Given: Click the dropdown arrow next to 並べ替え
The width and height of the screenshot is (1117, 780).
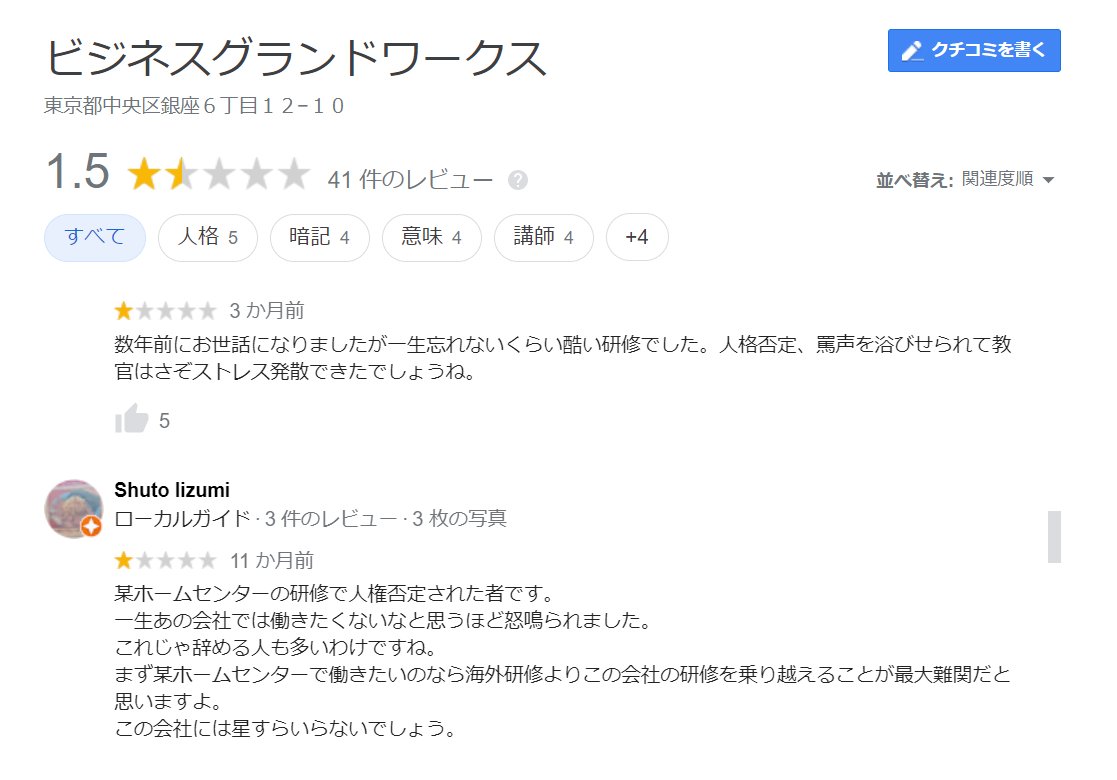Looking at the screenshot, I should click(1048, 180).
